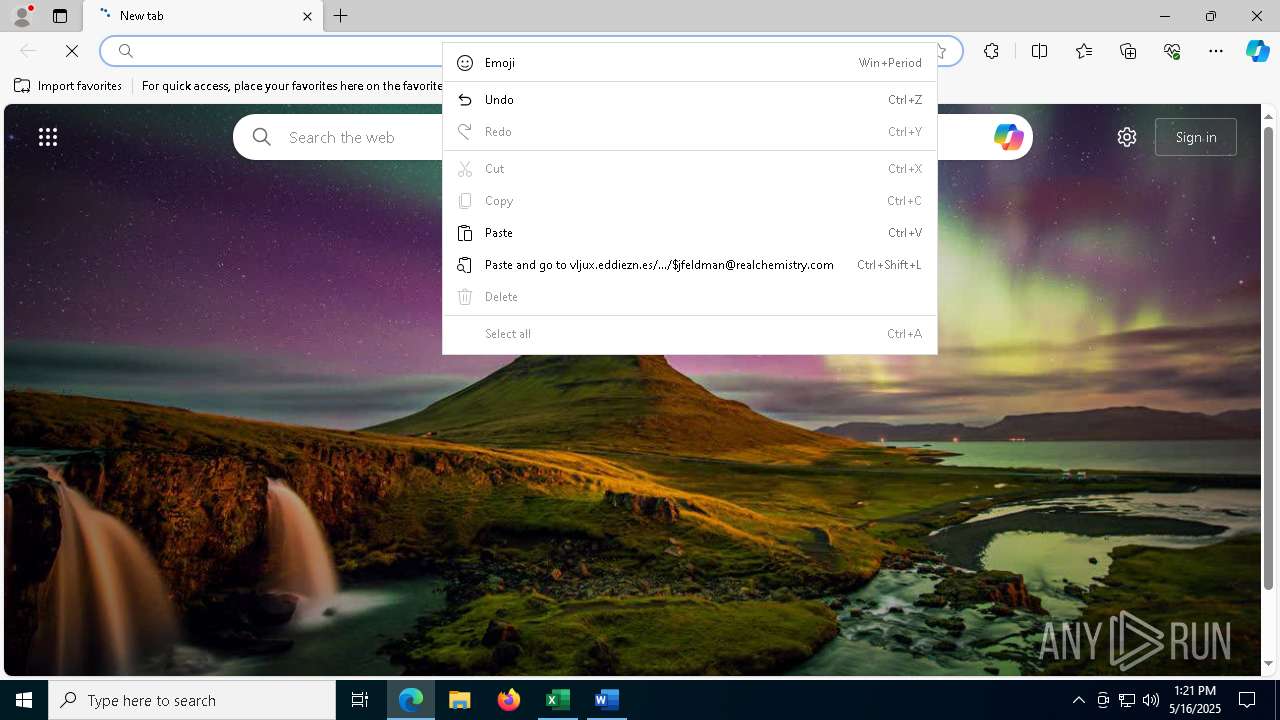
Task: Choose Cut in context menu
Action: point(690,169)
